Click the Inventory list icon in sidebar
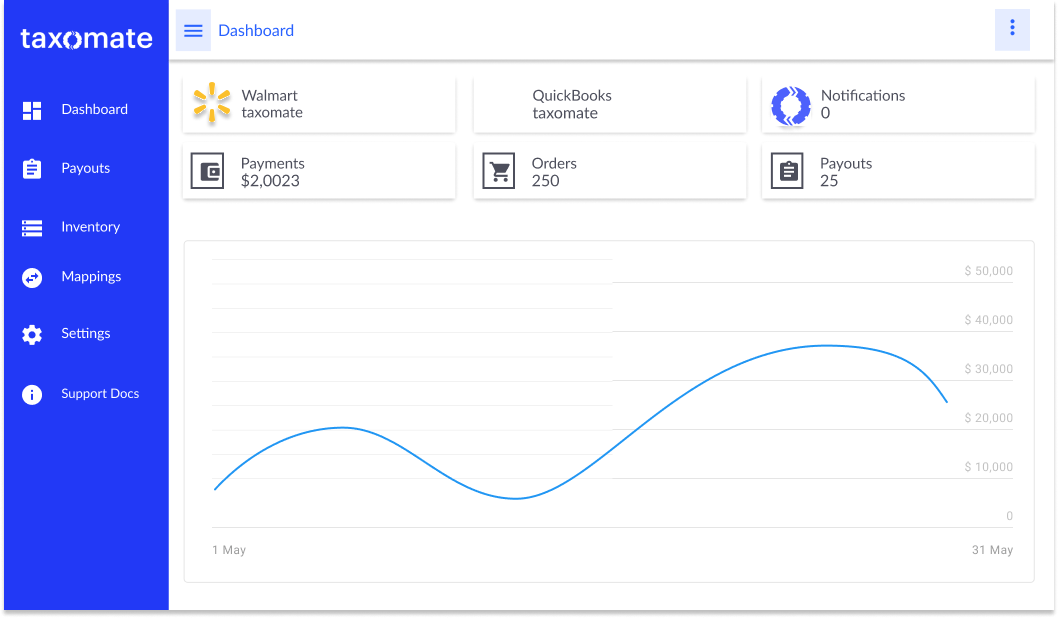The height and width of the screenshot is (618, 1058). coord(32,228)
